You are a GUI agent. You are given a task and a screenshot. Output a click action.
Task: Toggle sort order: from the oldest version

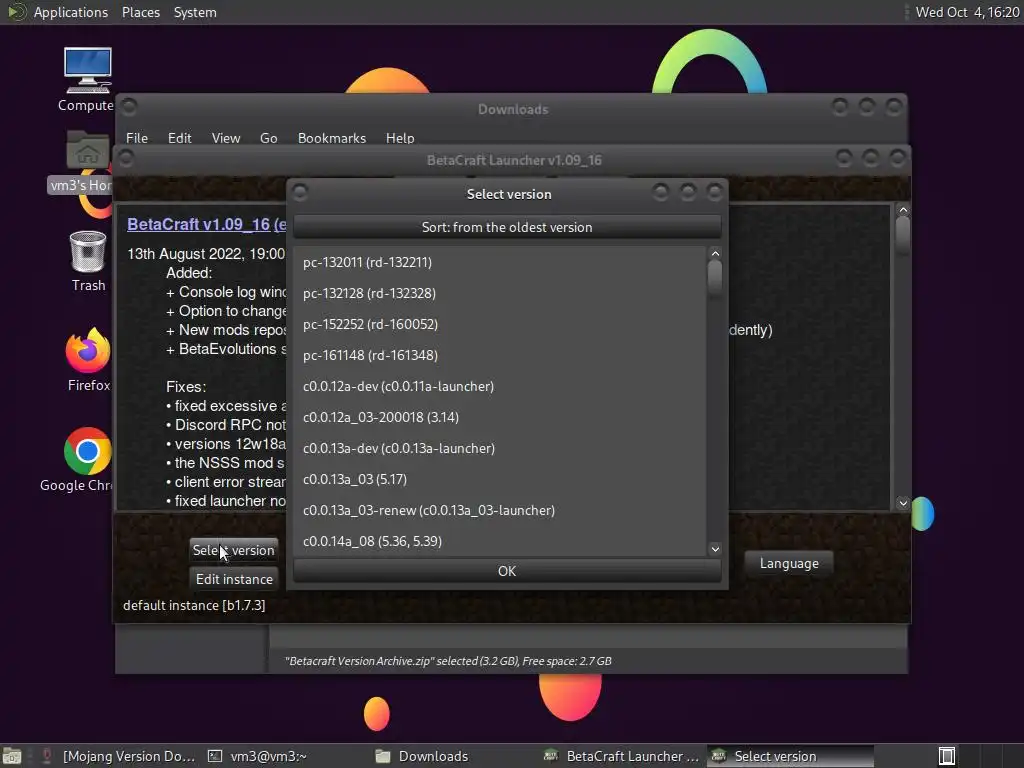tap(507, 227)
